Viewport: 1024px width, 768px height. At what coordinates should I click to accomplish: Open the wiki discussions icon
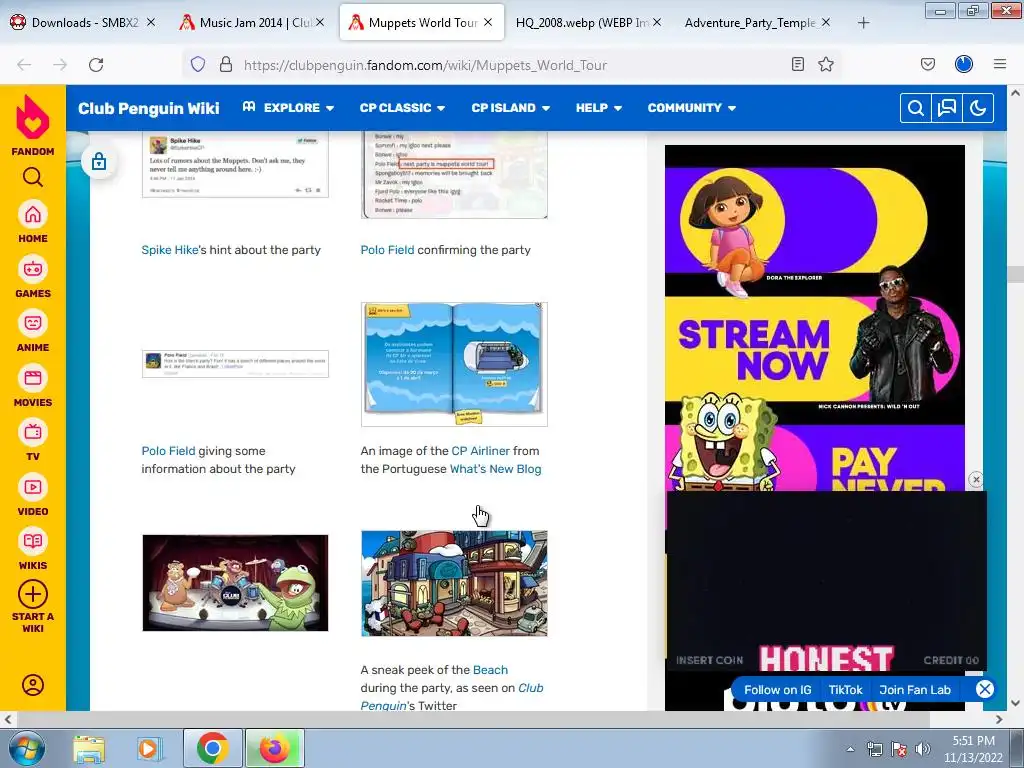pyautogui.click(x=947, y=108)
